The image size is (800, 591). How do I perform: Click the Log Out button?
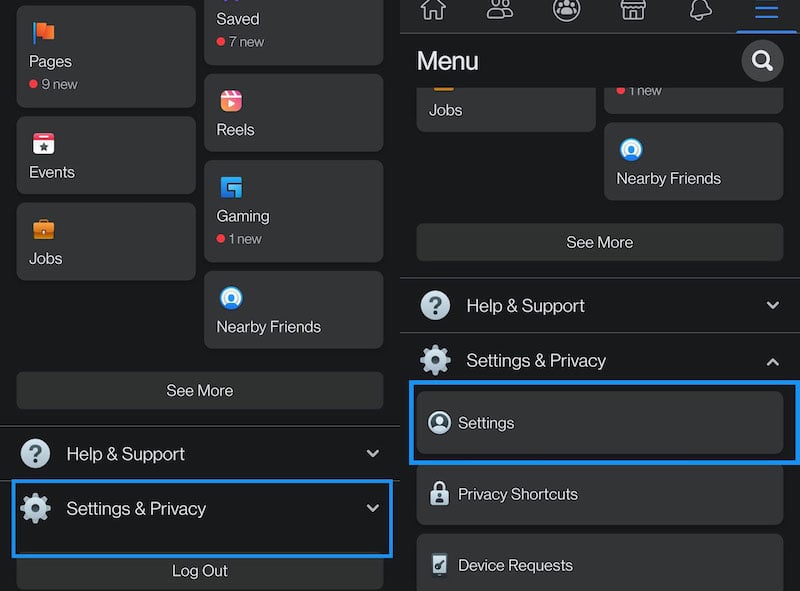200,571
